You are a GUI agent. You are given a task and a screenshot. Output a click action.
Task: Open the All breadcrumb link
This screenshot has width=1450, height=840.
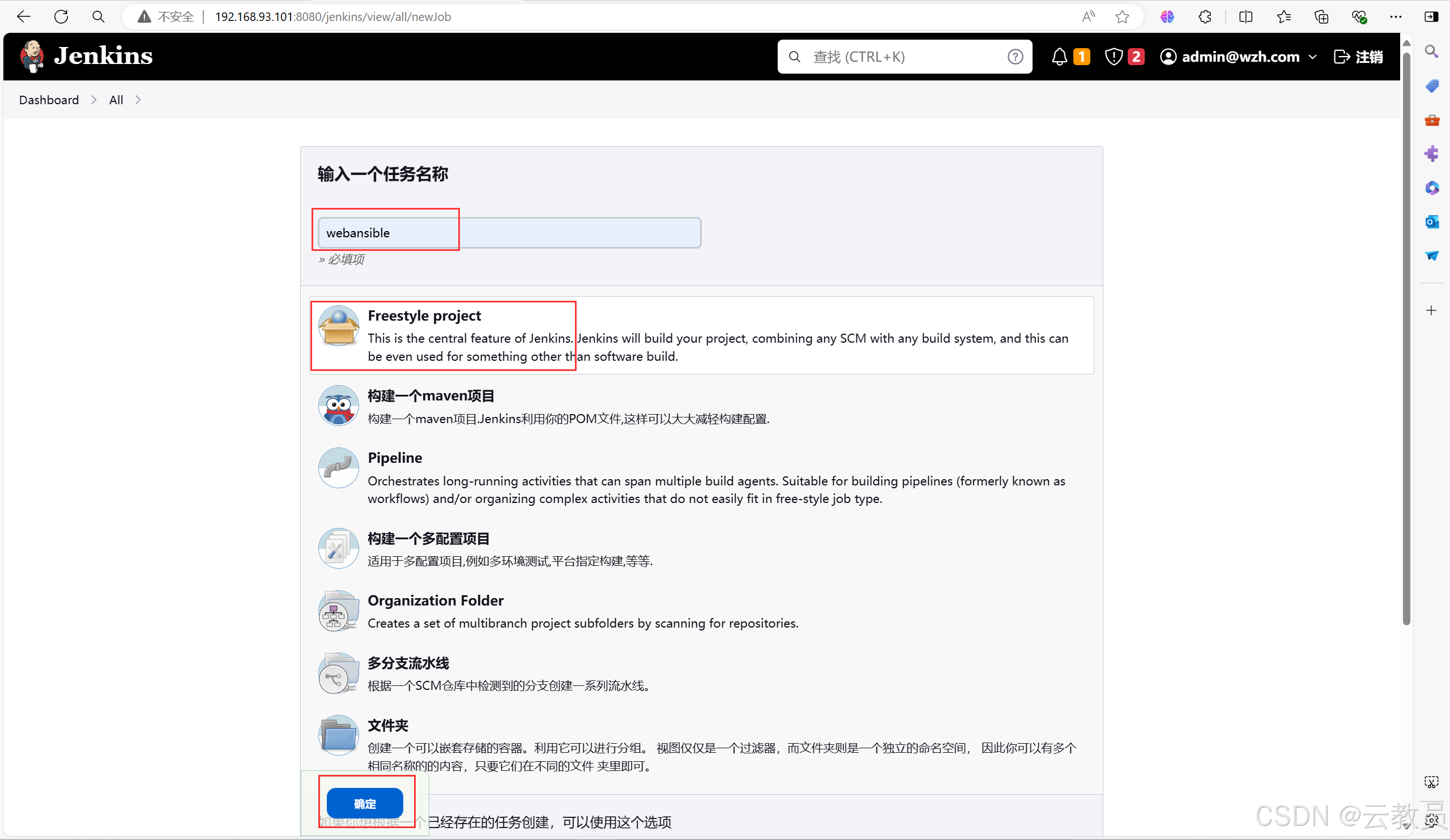[116, 100]
